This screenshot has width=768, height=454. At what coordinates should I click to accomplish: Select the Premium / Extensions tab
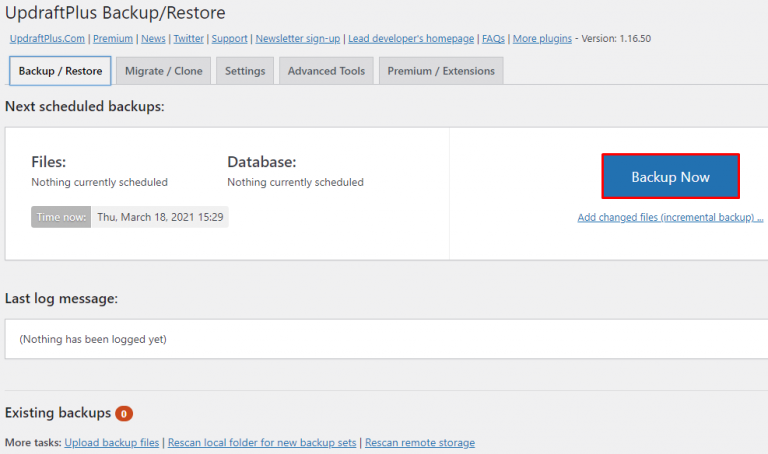coord(441,71)
